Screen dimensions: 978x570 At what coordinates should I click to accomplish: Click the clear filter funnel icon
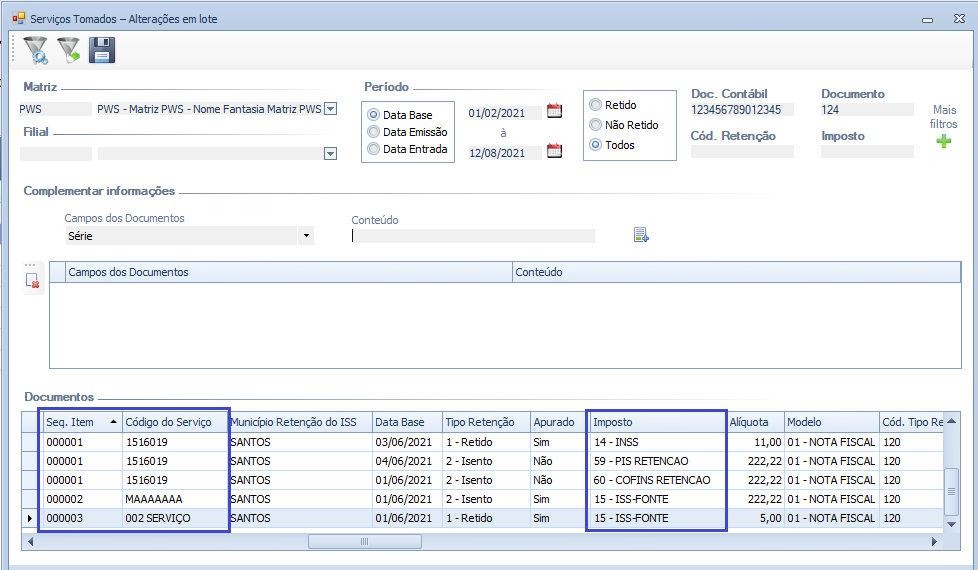click(x=68, y=50)
